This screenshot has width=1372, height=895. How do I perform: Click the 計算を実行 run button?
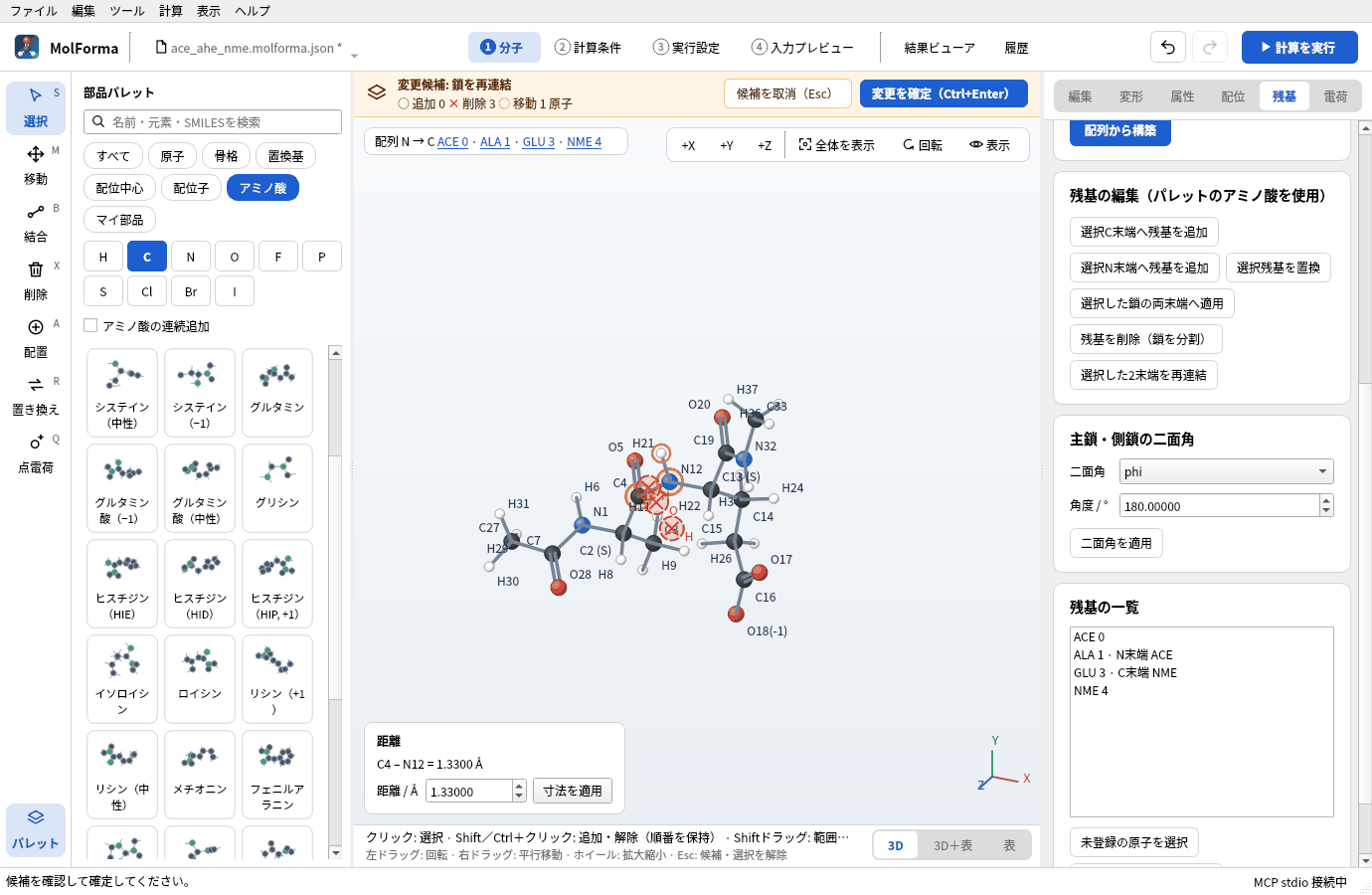tap(1299, 47)
